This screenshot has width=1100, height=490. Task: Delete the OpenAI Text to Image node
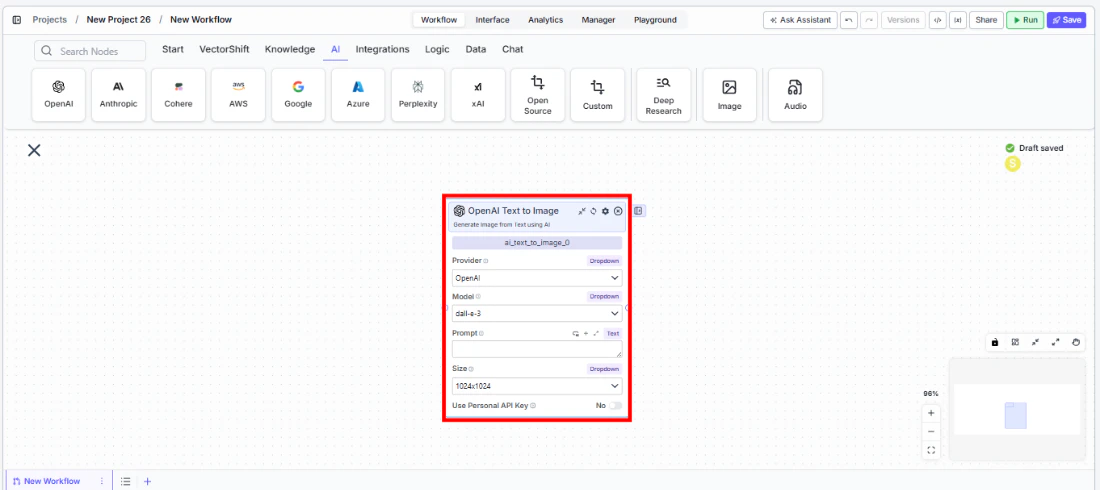[618, 211]
